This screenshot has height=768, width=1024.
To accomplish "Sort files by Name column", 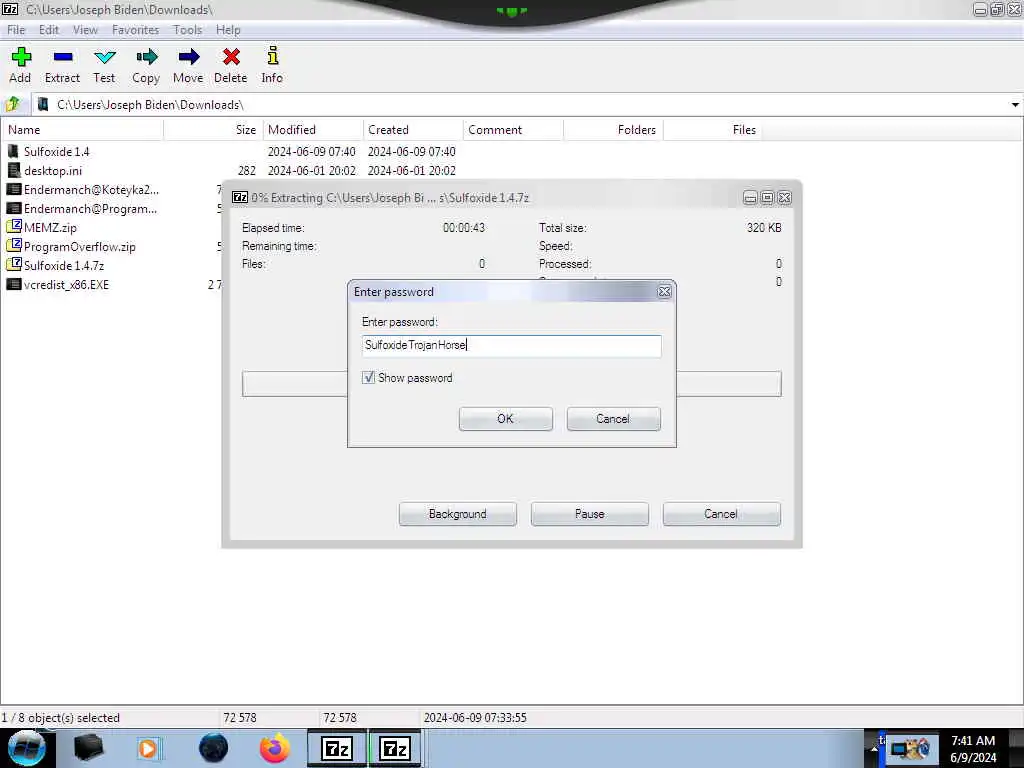I will (x=82, y=130).
